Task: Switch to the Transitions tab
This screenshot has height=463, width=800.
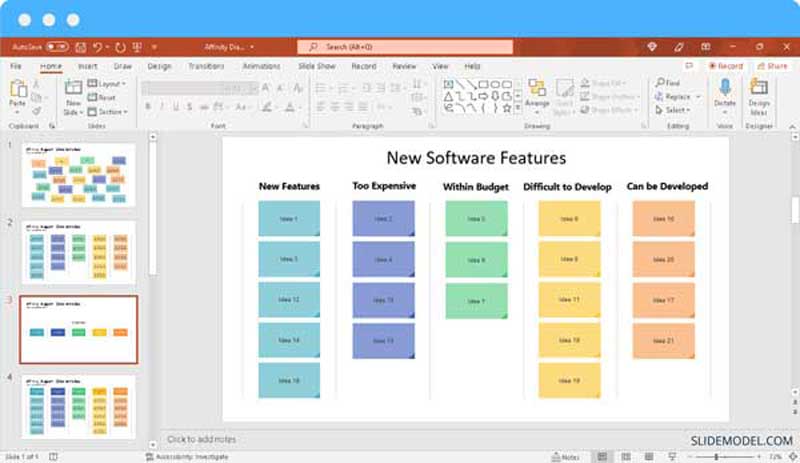Action: pos(206,66)
